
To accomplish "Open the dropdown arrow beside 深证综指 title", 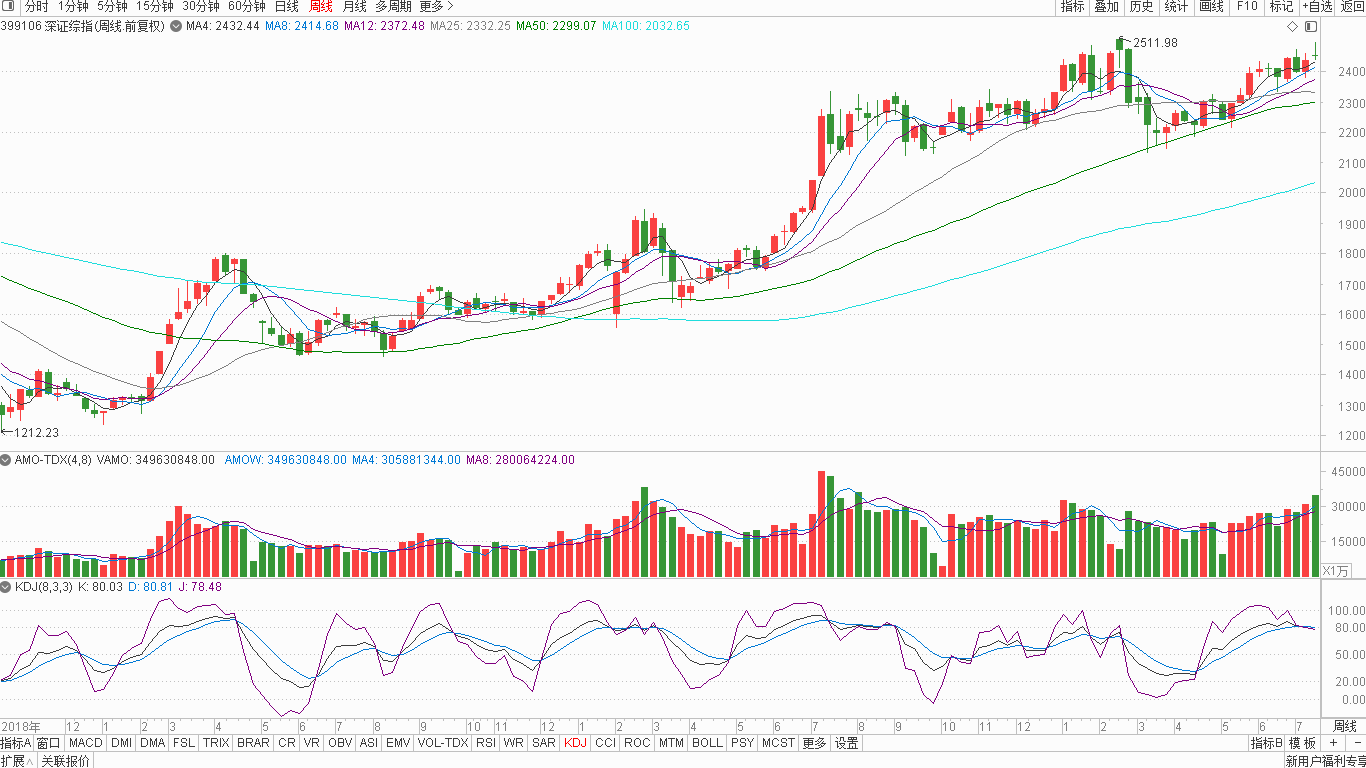I will coord(176,25).
